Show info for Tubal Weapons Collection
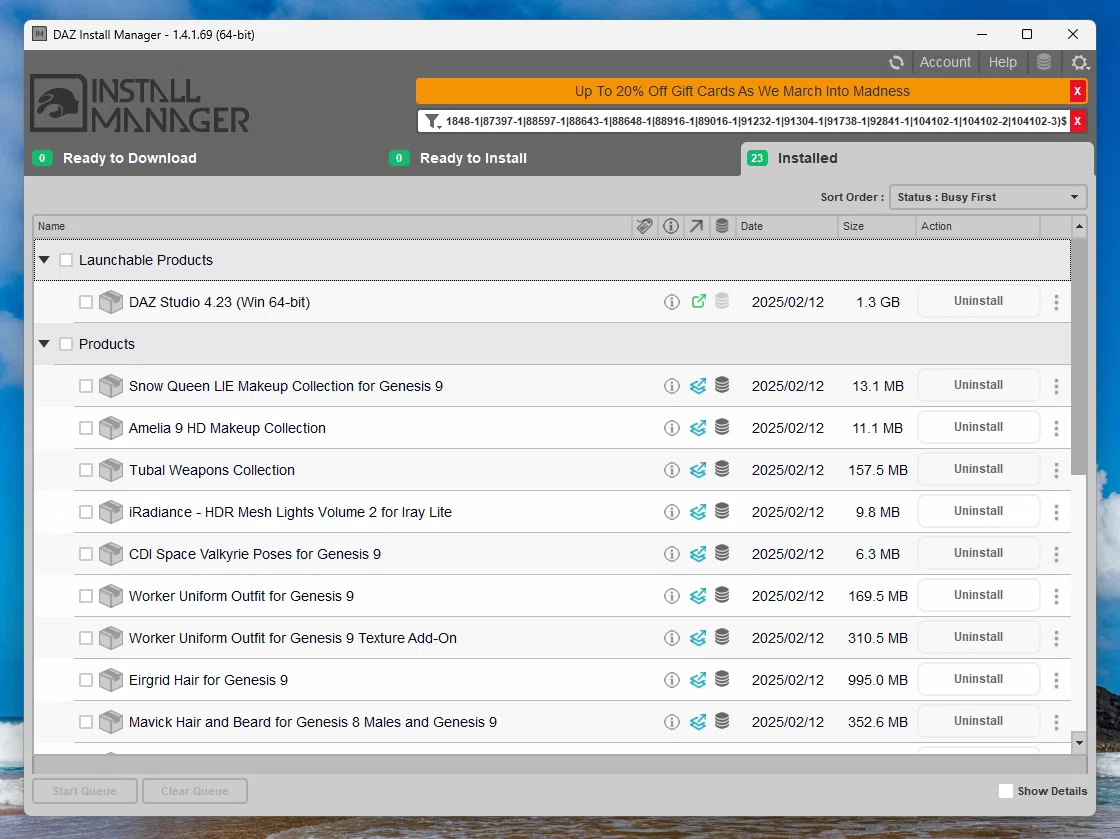This screenshot has height=839, width=1120. coord(671,470)
